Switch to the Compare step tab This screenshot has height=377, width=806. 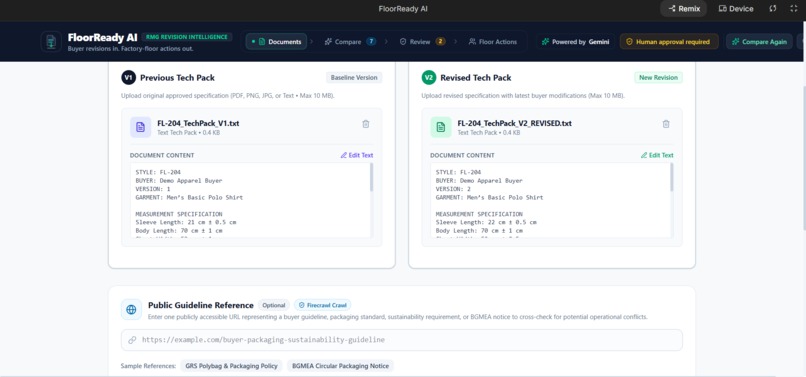point(350,42)
